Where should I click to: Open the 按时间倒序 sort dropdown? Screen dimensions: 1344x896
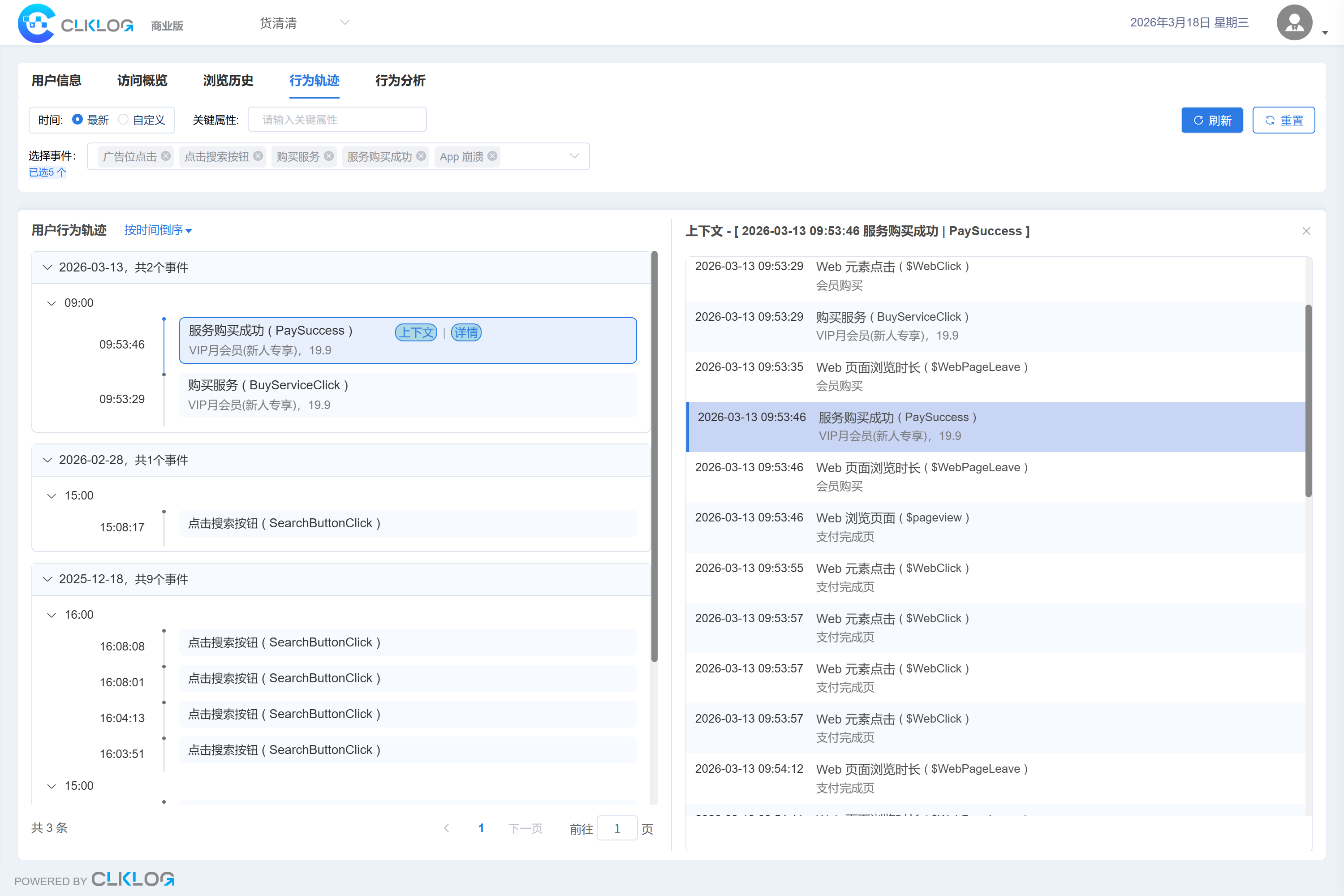pyautogui.click(x=158, y=230)
